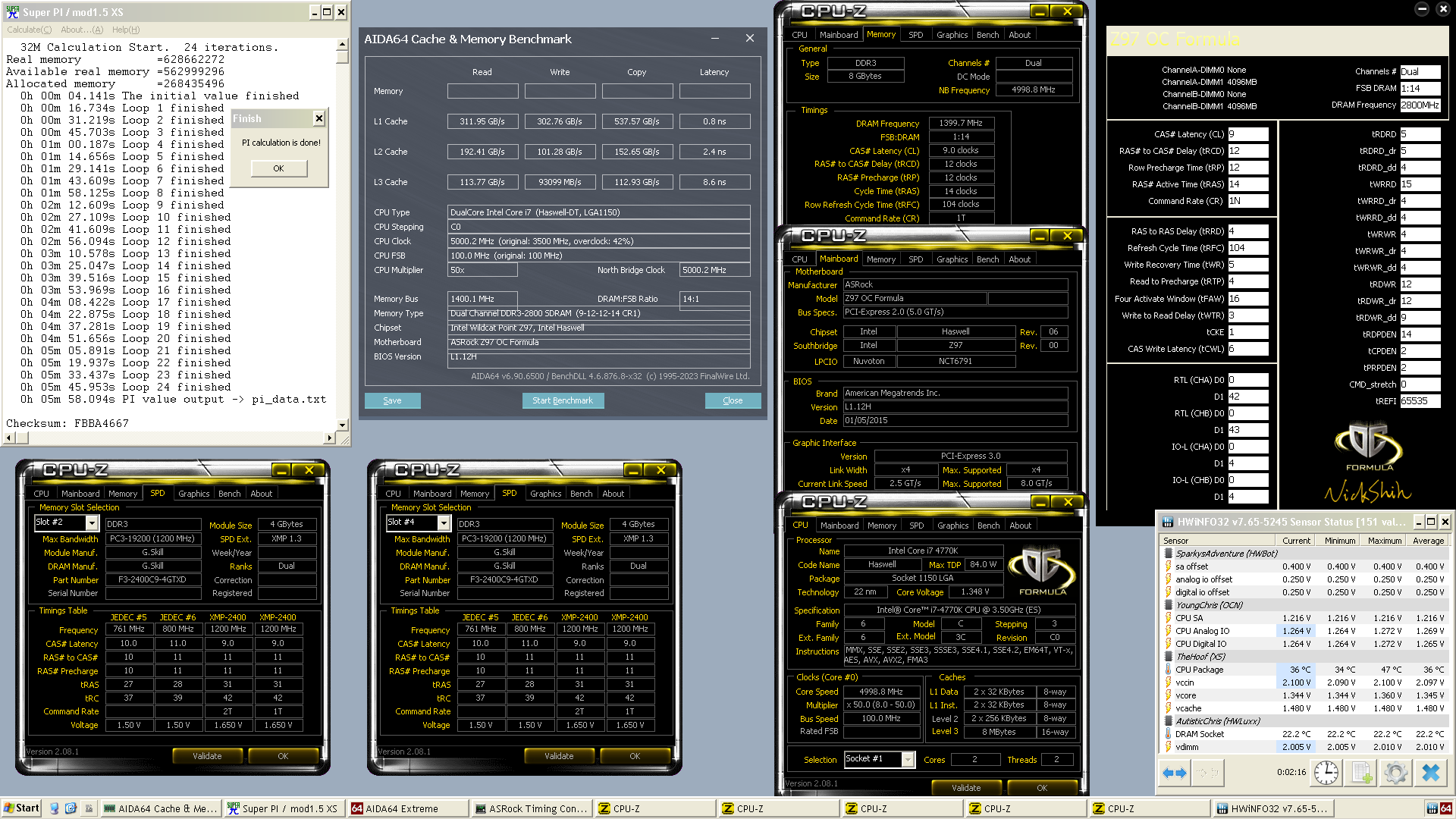This screenshot has width=1456, height=819.
Task: Switch to Super PI taskbar item
Action: pos(284,808)
